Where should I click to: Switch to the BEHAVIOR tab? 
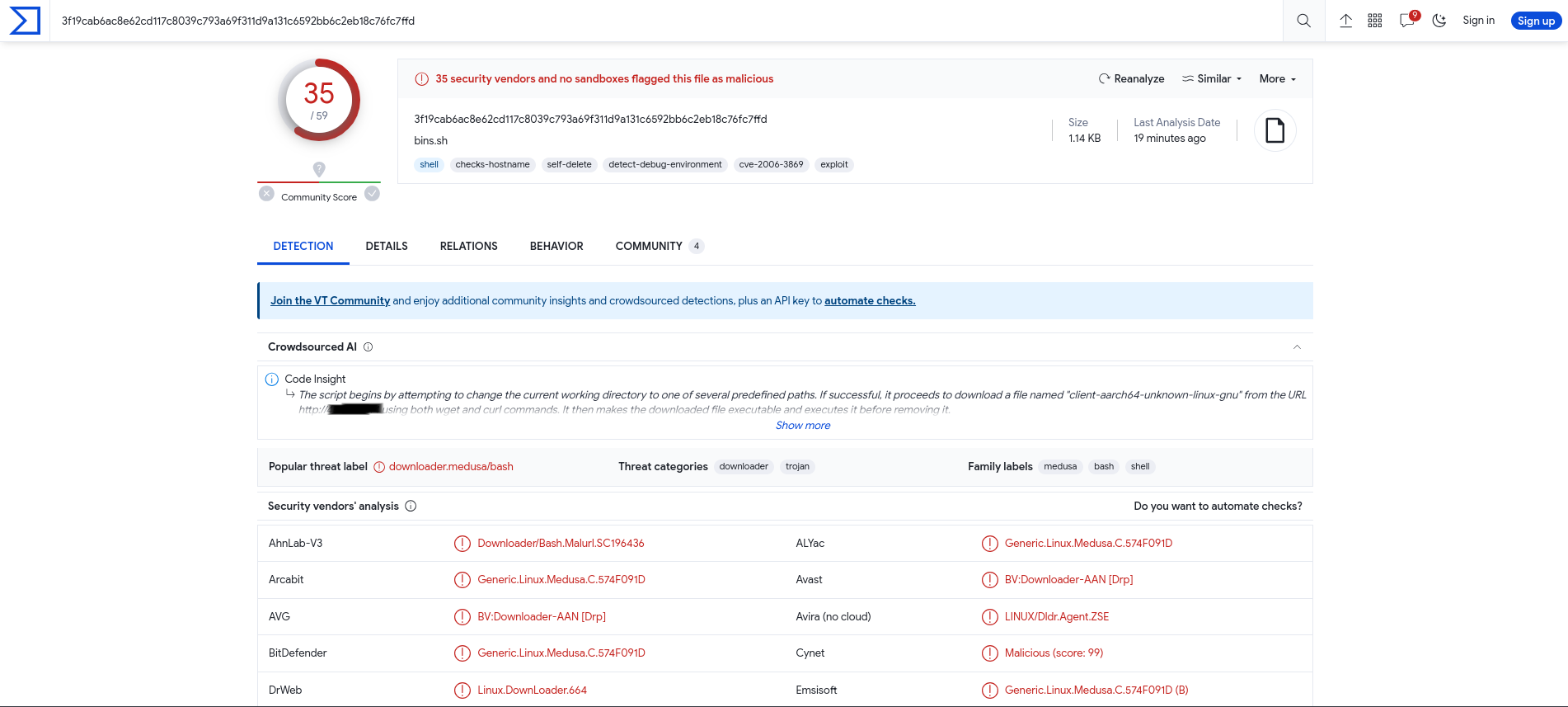pos(556,246)
